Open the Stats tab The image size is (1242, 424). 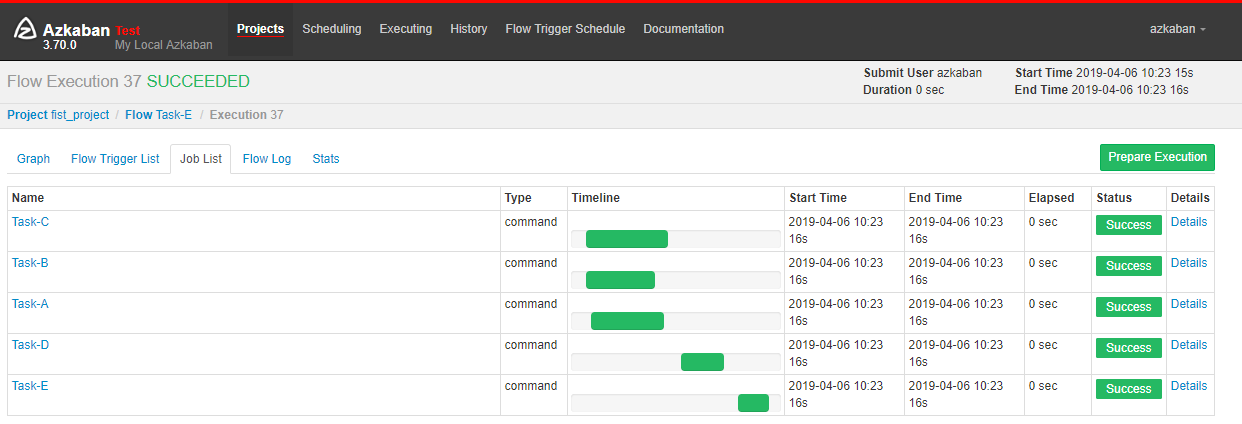pos(326,159)
